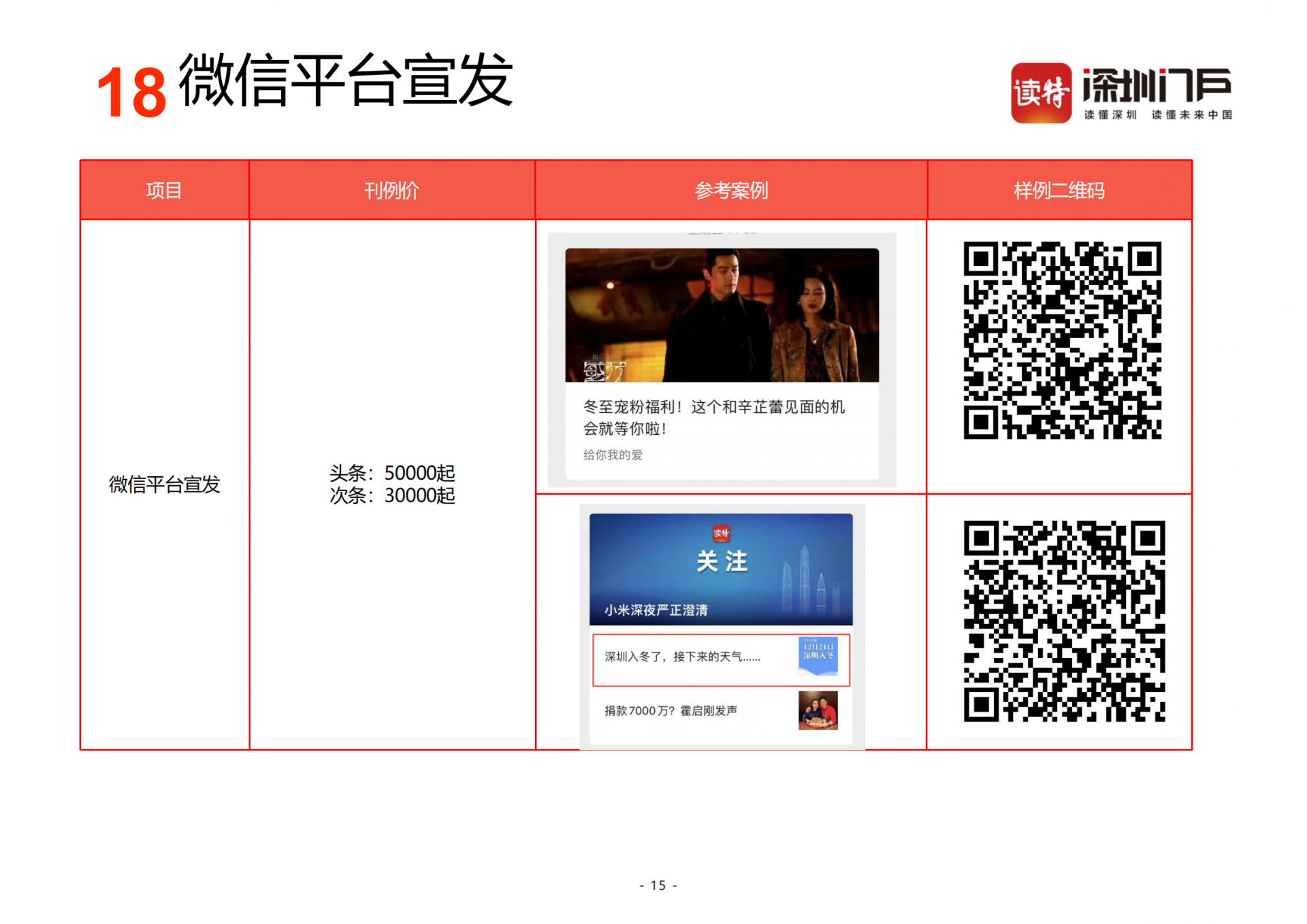The width and height of the screenshot is (1307, 924).
Task: Open the blue 关注 banner image
Action: tap(721, 570)
